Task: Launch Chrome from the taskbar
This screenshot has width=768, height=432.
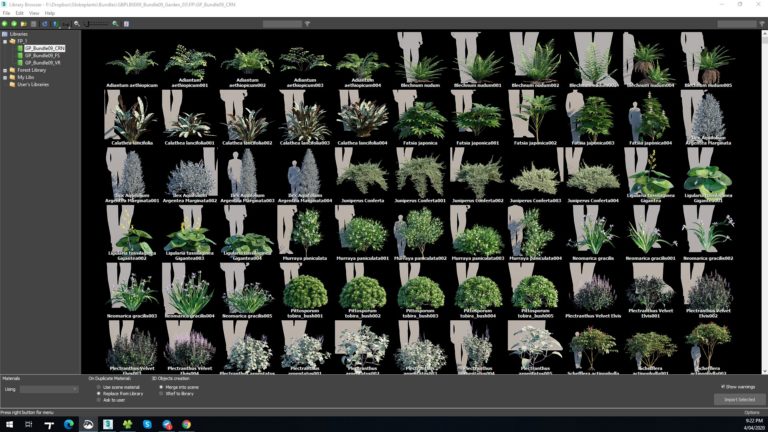Action: click(x=186, y=424)
